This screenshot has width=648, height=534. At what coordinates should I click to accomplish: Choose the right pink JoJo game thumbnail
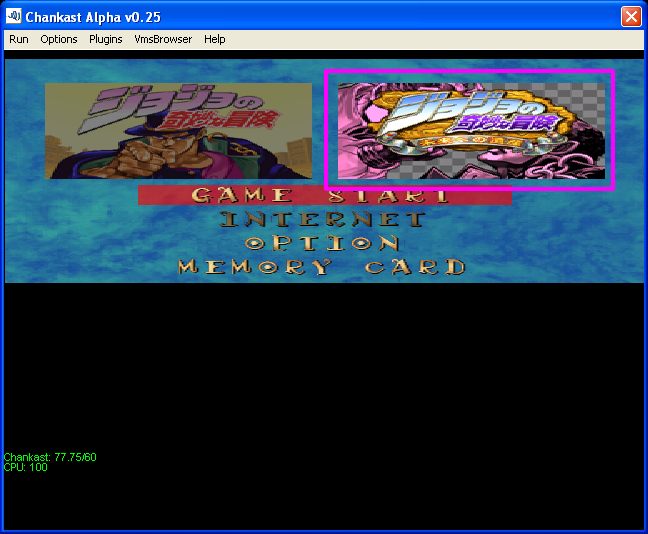tap(472, 131)
